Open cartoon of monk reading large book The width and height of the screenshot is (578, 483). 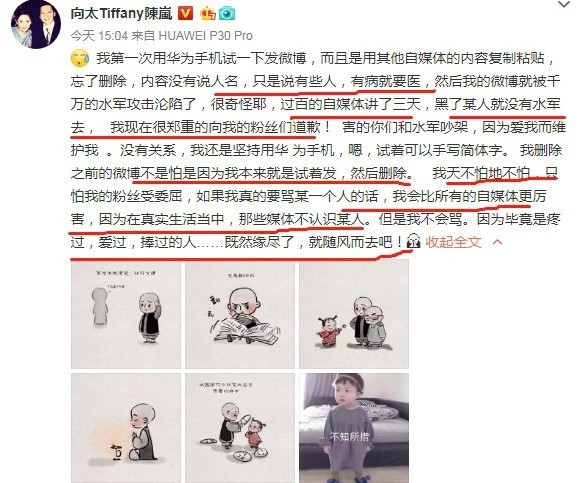coord(240,315)
